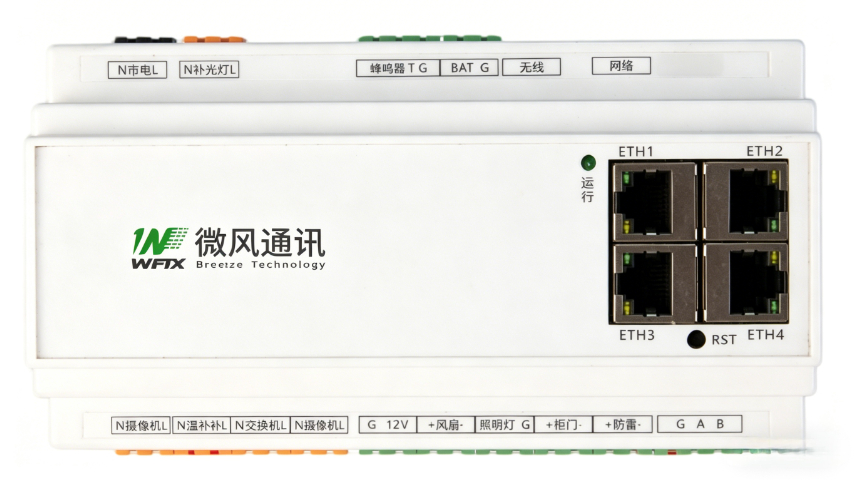Click the orange terminal block above N补光灯L
Viewport: 854px width, 480px height.
tap(214, 40)
